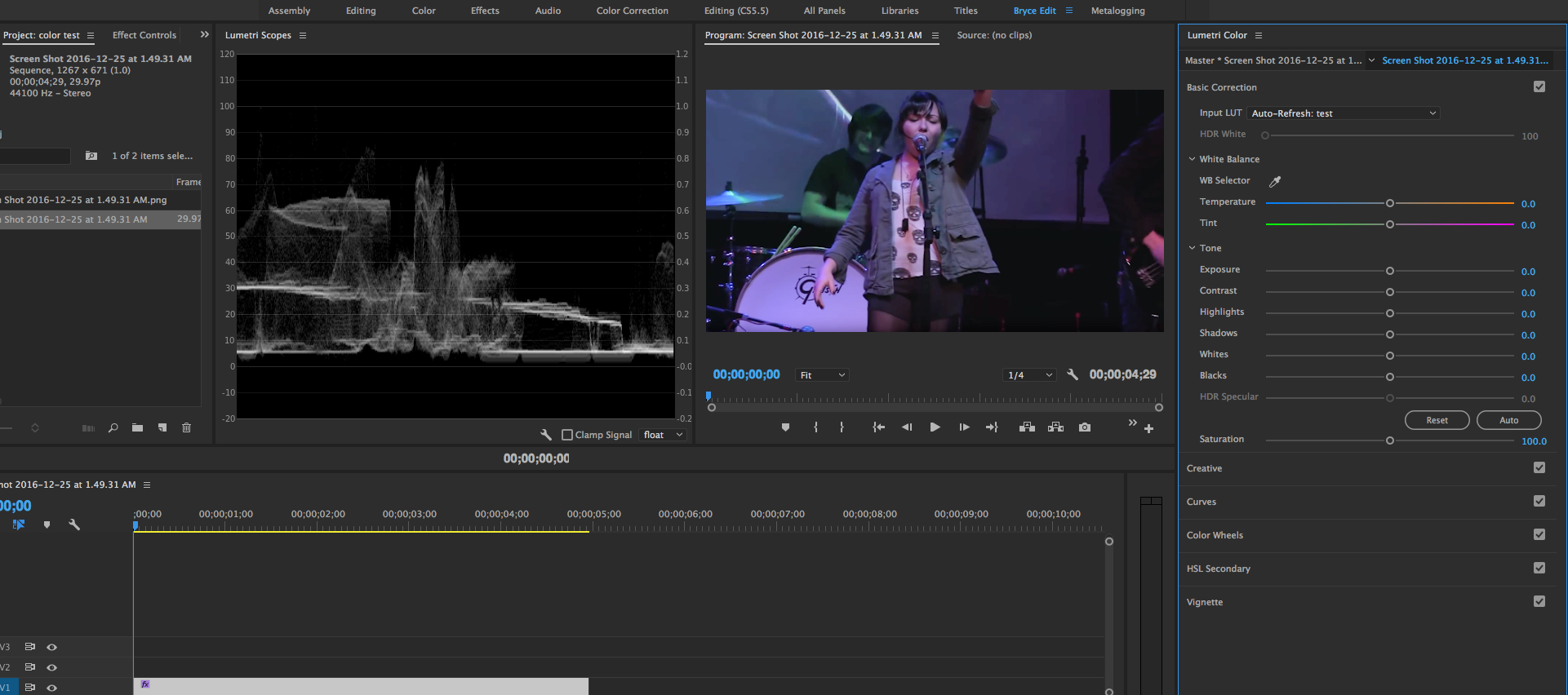
Task: Collapse the White Balance section
Action: (1192, 159)
